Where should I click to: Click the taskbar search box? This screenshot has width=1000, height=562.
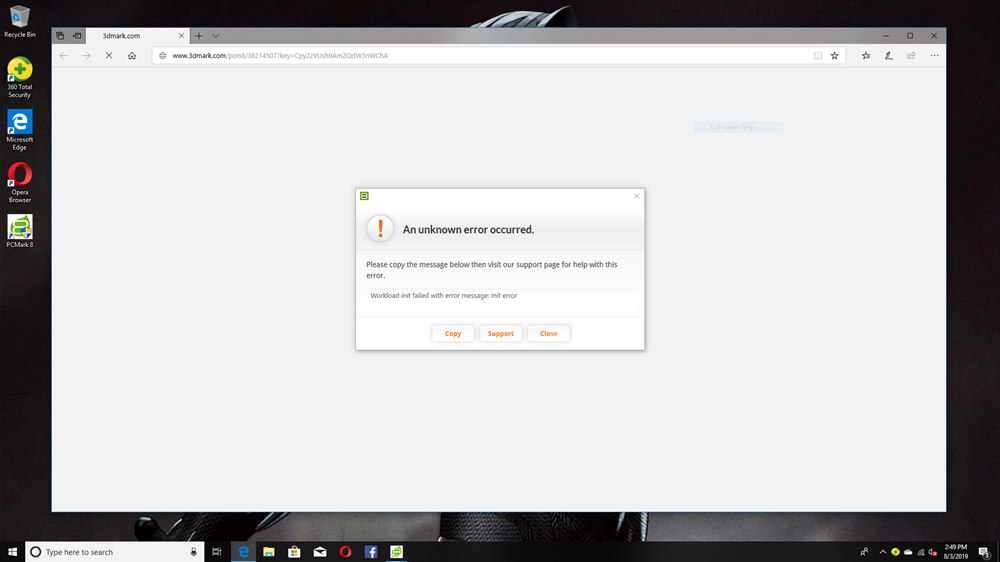point(115,552)
